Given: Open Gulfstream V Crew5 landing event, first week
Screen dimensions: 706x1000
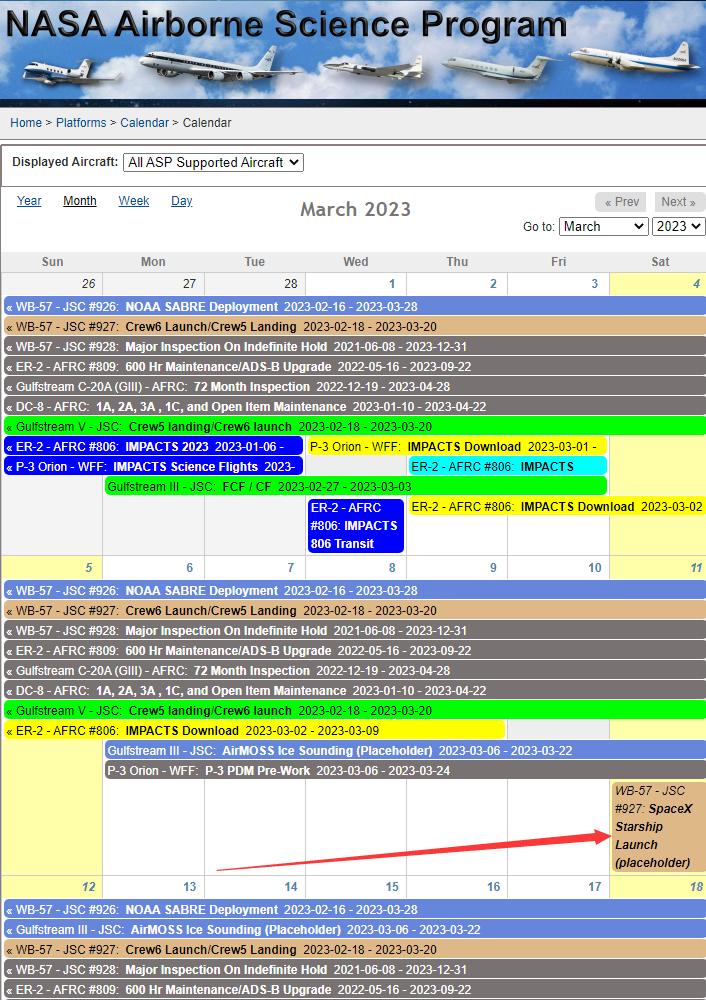Looking at the screenshot, I should pyautogui.click(x=355, y=427).
